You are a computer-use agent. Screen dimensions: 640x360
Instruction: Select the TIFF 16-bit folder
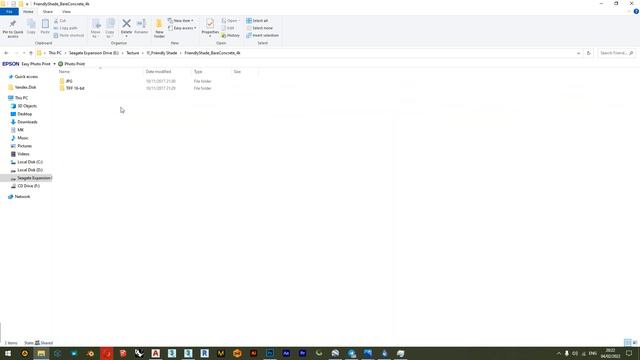(x=75, y=88)
